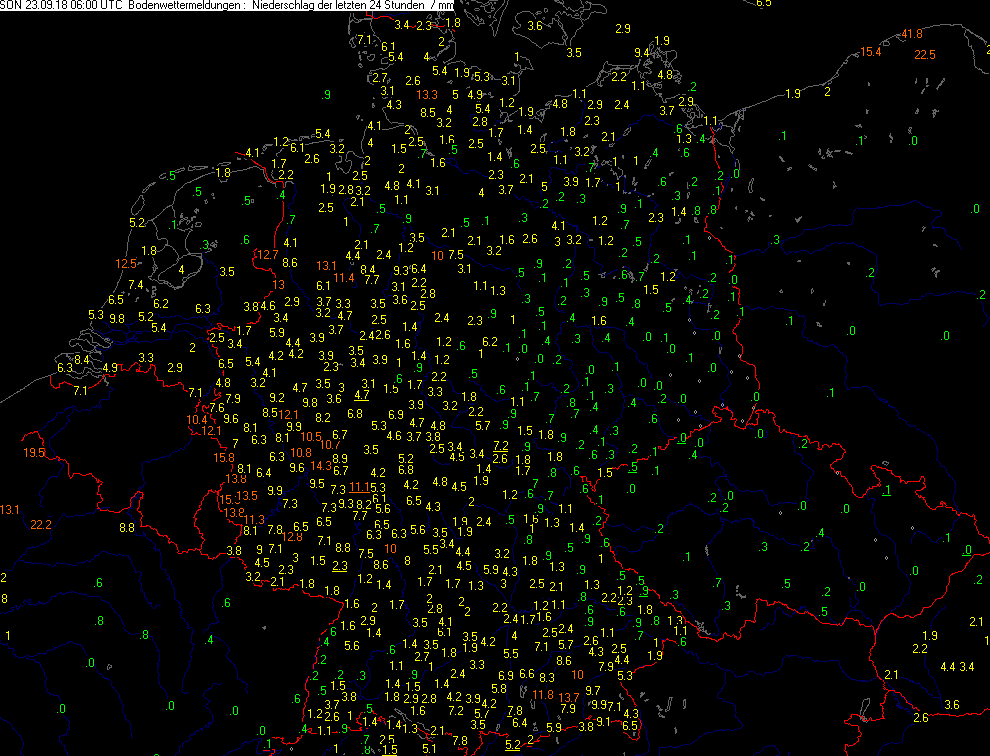Click the 11.8 precipitation reading

543,695
